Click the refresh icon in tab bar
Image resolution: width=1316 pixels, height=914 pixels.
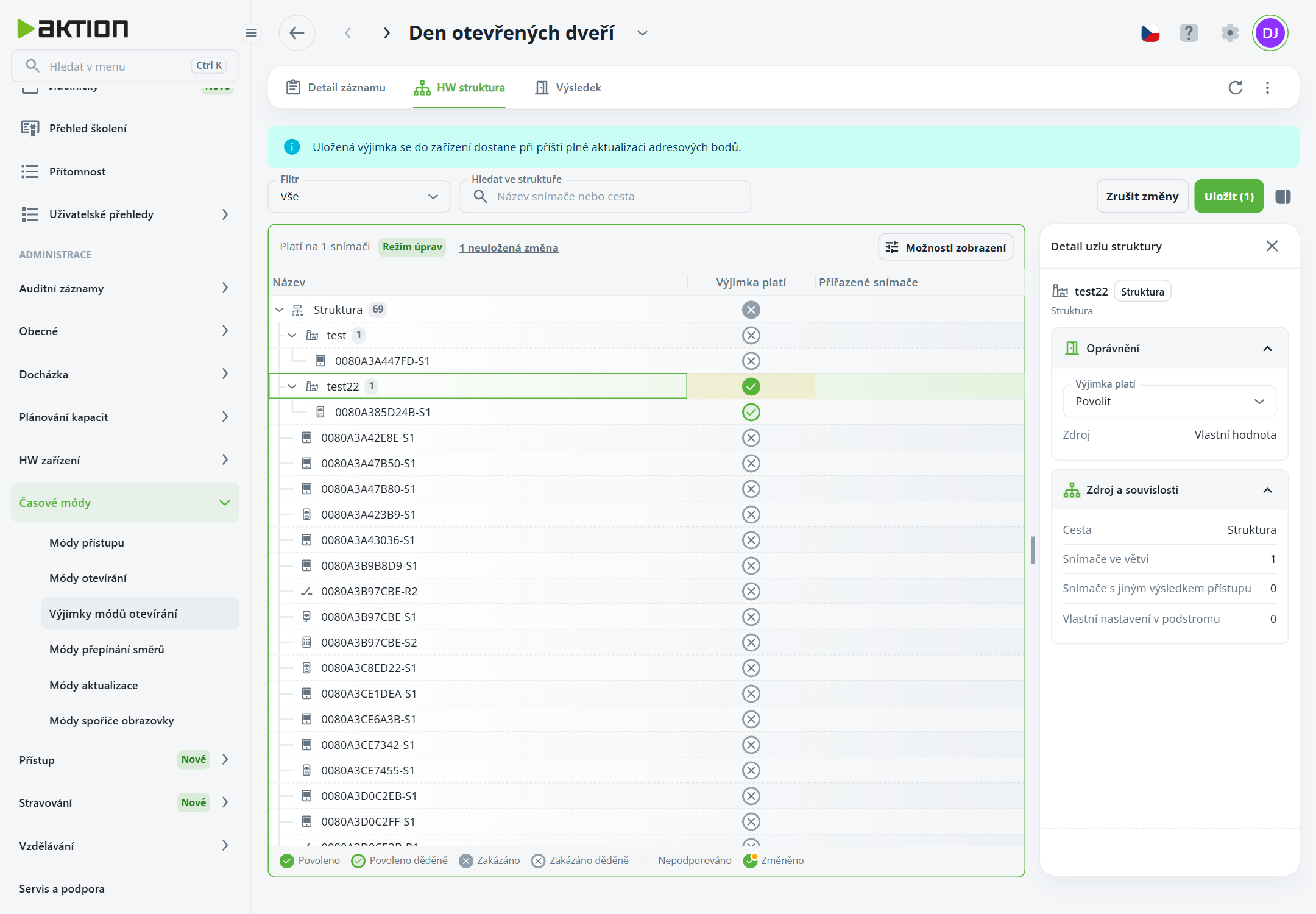coord(1236,88)
